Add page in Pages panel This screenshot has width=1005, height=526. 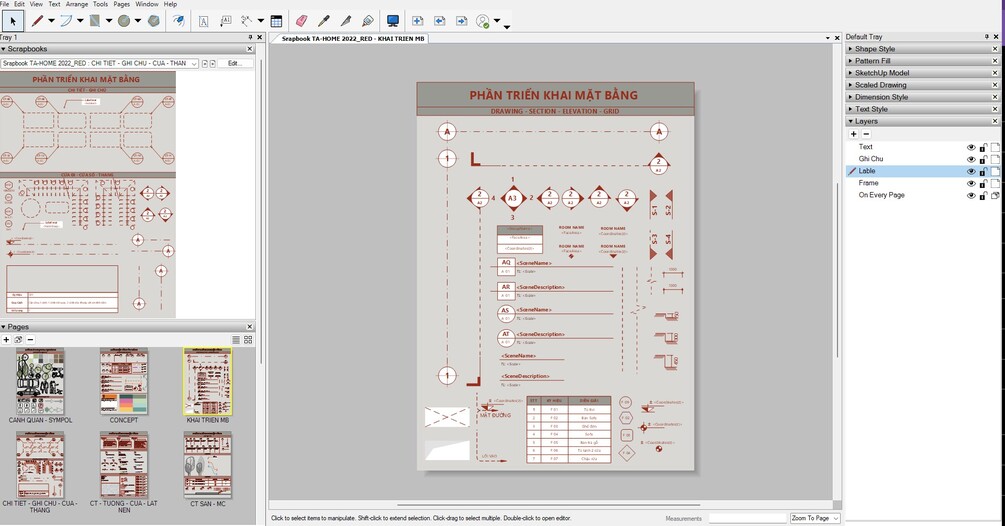click(x=6, y=340)
